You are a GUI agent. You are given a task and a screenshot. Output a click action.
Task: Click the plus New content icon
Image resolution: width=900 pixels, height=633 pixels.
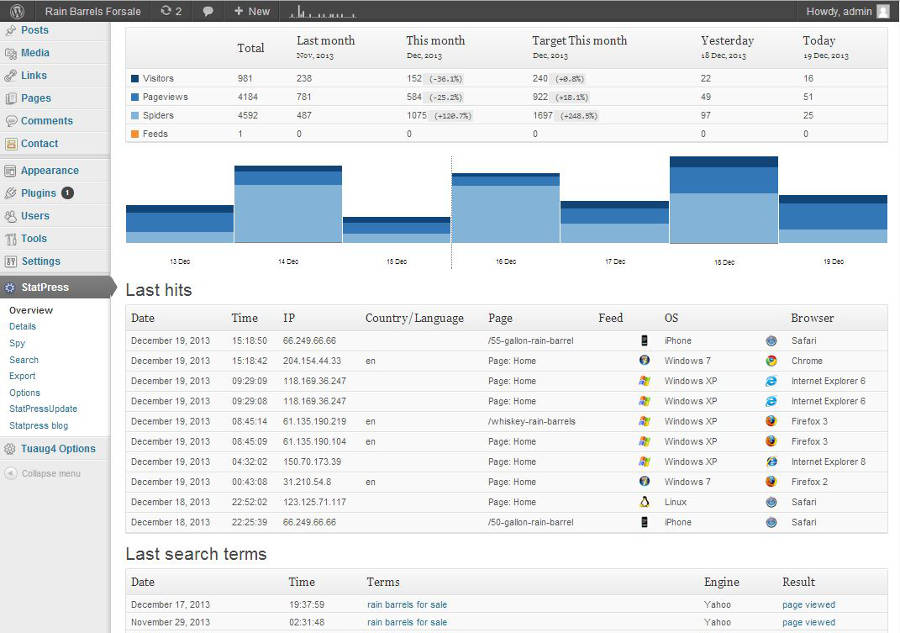(239, 11)
